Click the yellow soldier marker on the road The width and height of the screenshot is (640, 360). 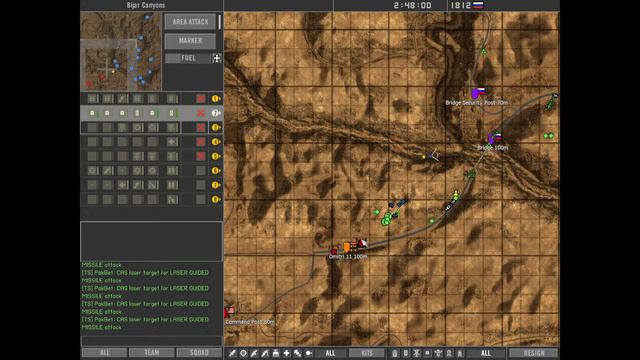[456, 195]
